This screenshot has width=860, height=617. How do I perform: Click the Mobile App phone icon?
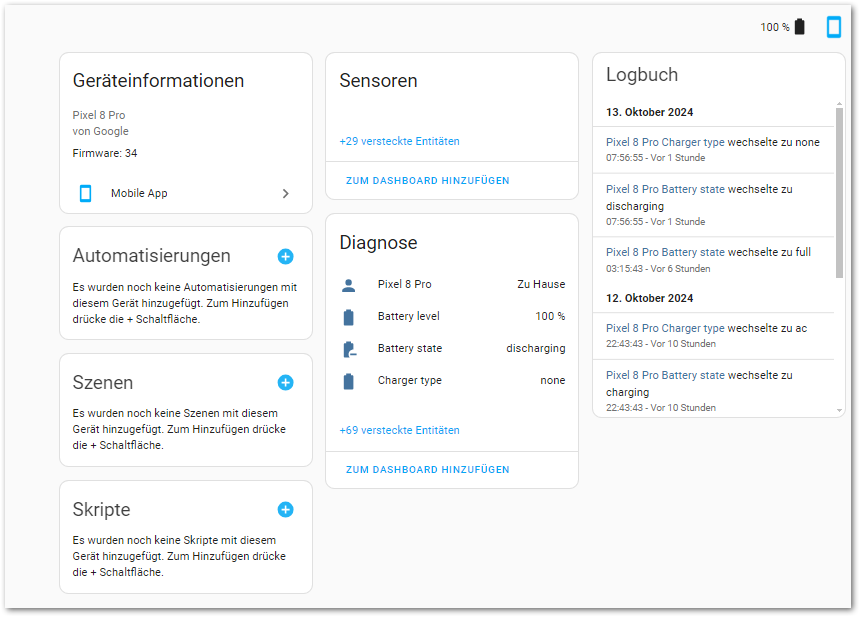pos(86,193)
